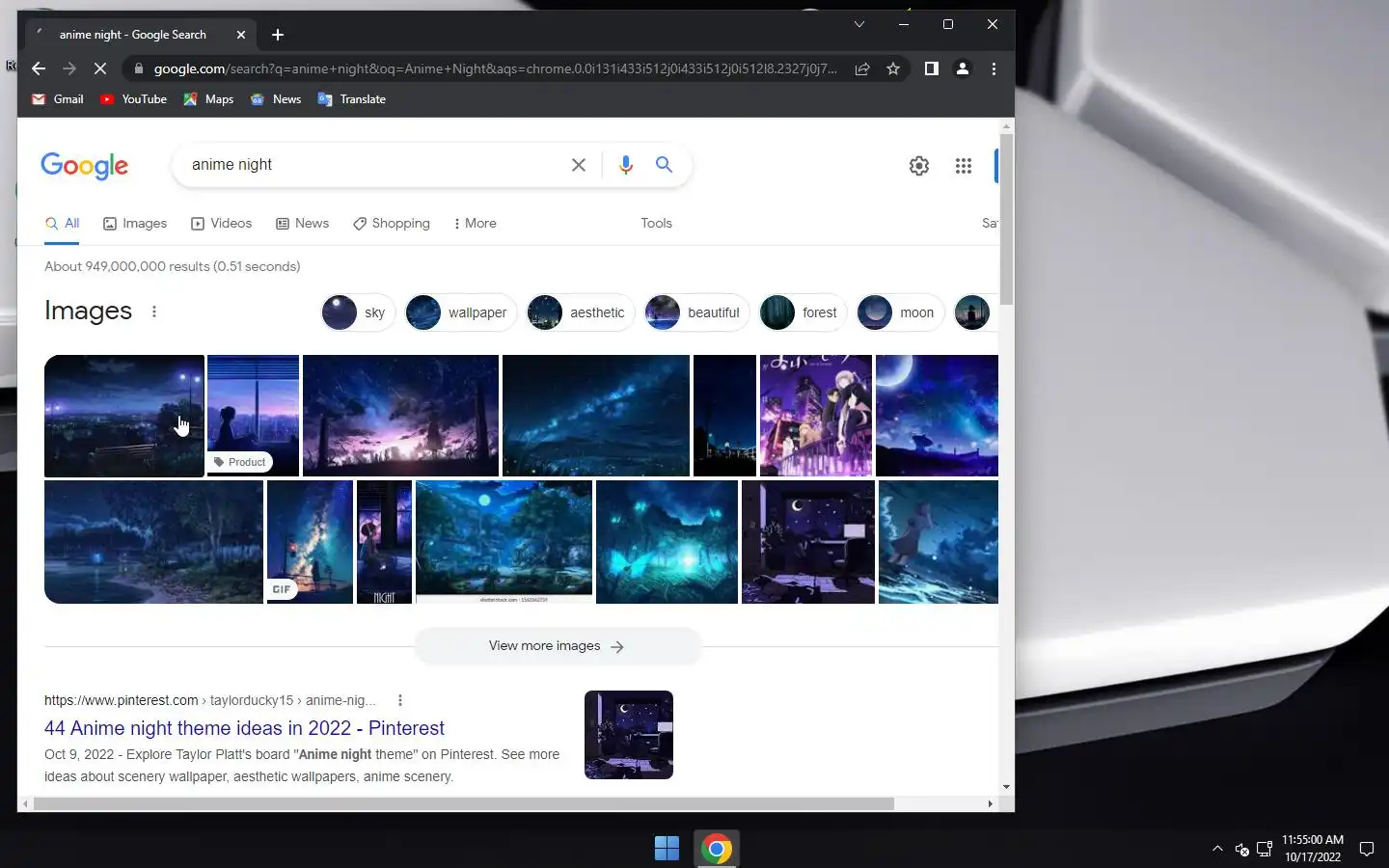Open search Tools
Screen dimensions: 1389x868
point(656,224)
